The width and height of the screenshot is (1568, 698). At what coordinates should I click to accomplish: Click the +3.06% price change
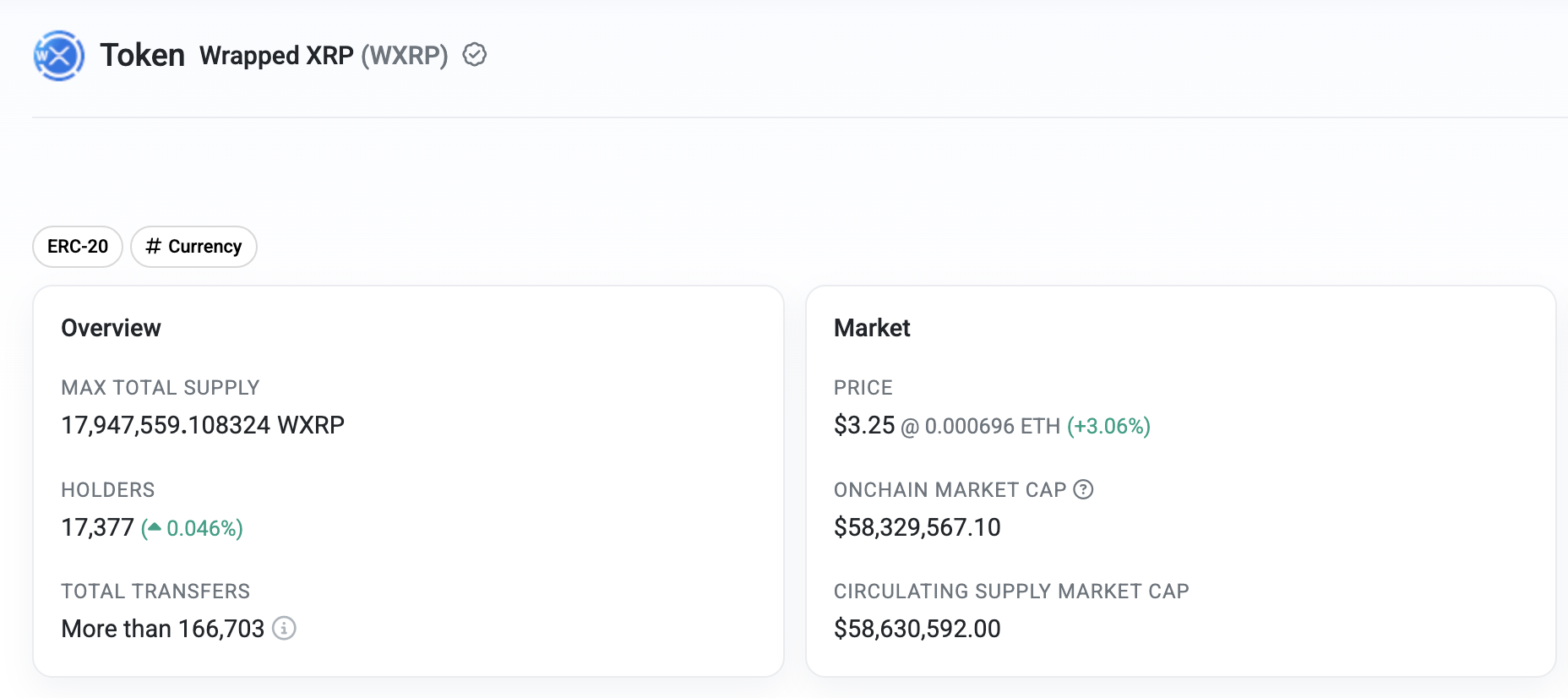point(1108,426)
